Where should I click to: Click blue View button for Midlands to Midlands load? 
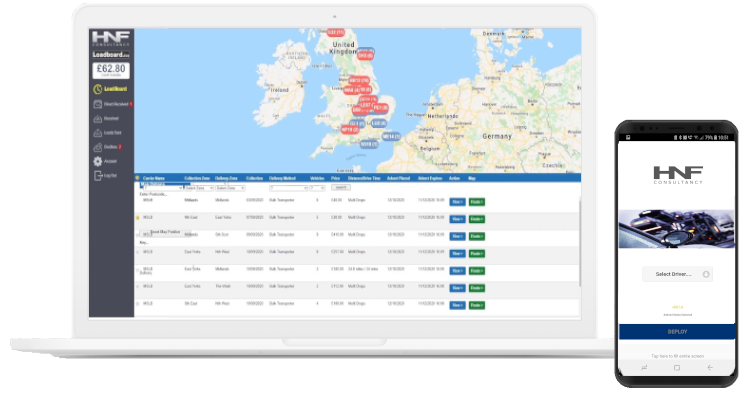tap(457, 202)
